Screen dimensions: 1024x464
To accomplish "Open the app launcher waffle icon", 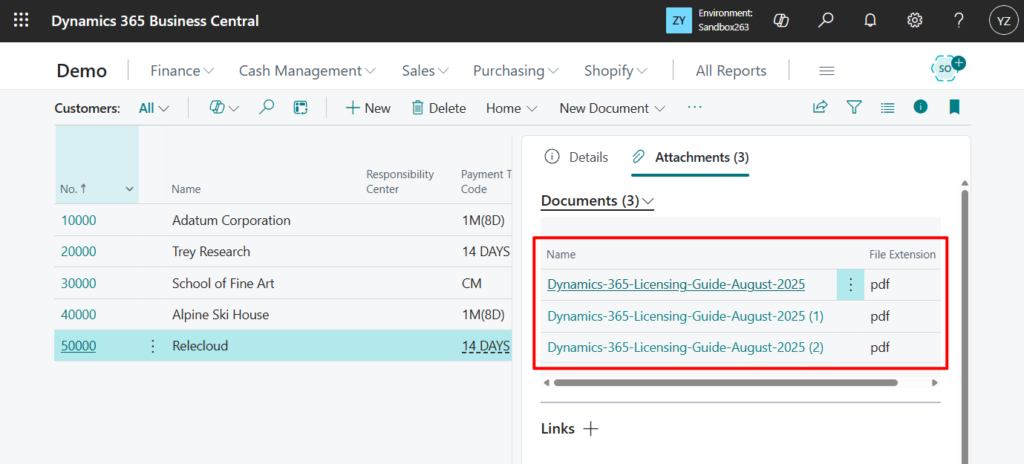I will pos(21,21).
